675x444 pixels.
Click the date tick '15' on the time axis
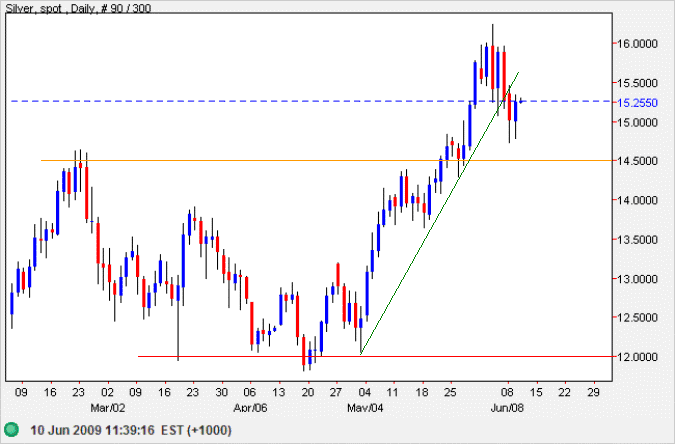point(536,392)
